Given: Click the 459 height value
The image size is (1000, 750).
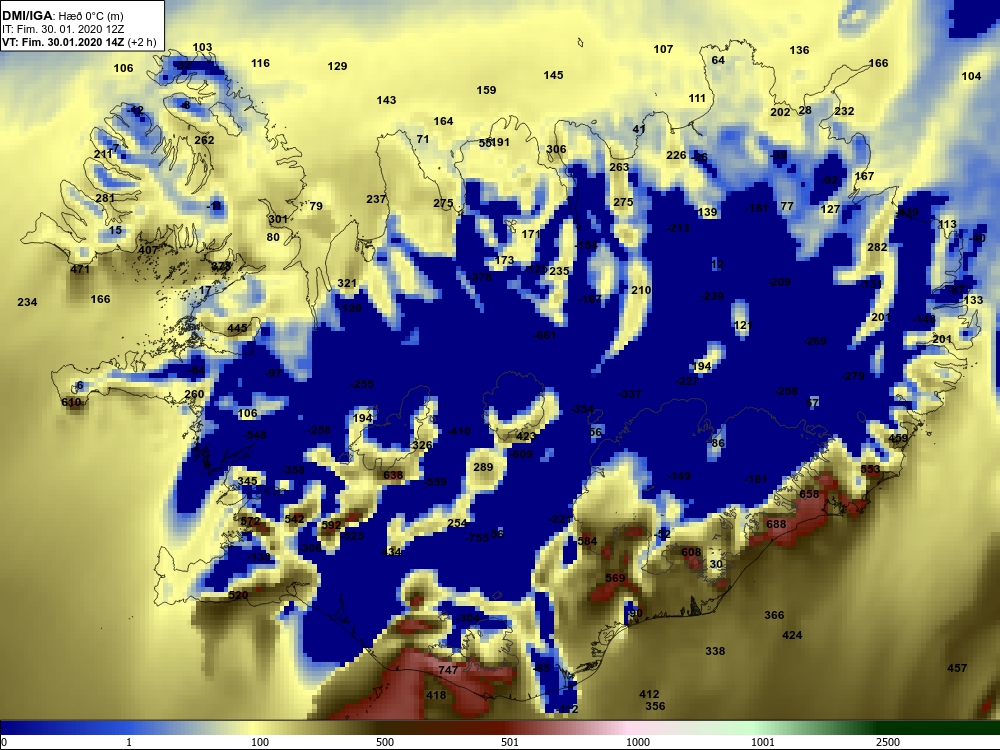Looking at the screenshot, I should (x=899, y=438).
